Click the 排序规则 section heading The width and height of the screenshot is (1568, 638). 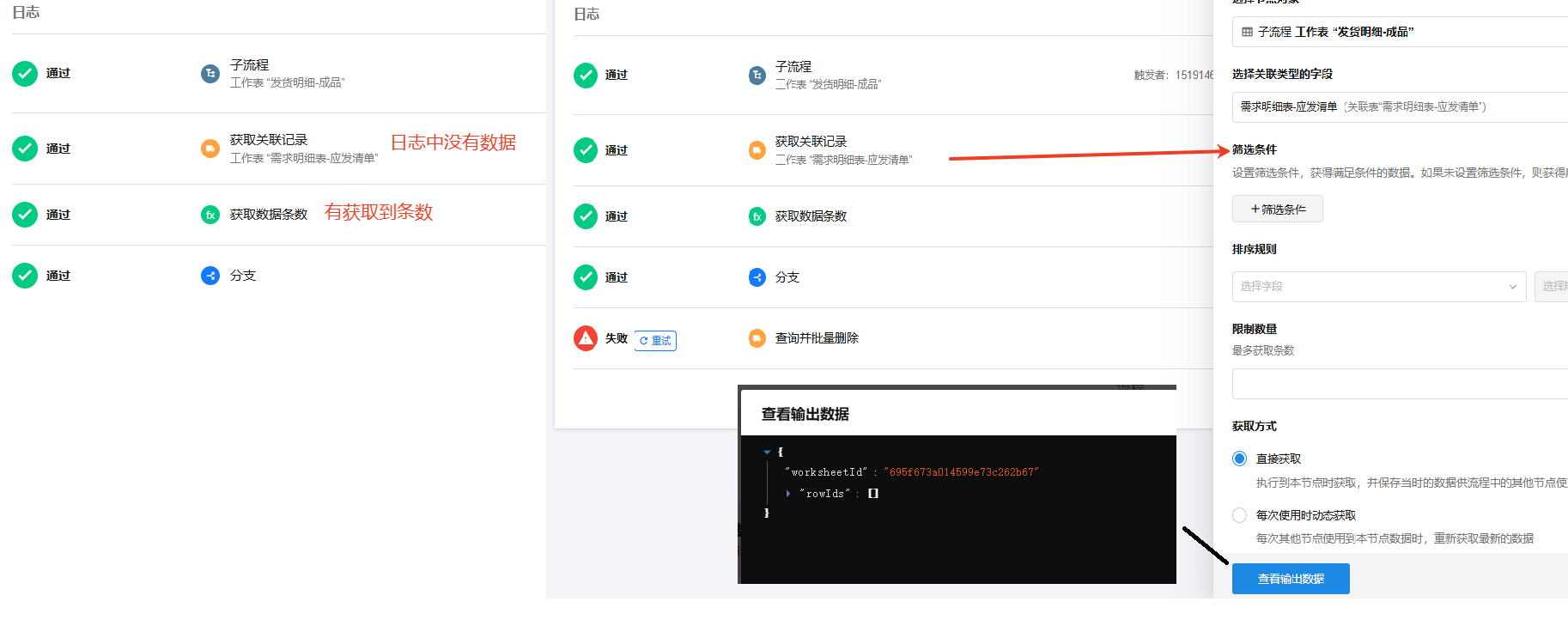coord(1255,249)
